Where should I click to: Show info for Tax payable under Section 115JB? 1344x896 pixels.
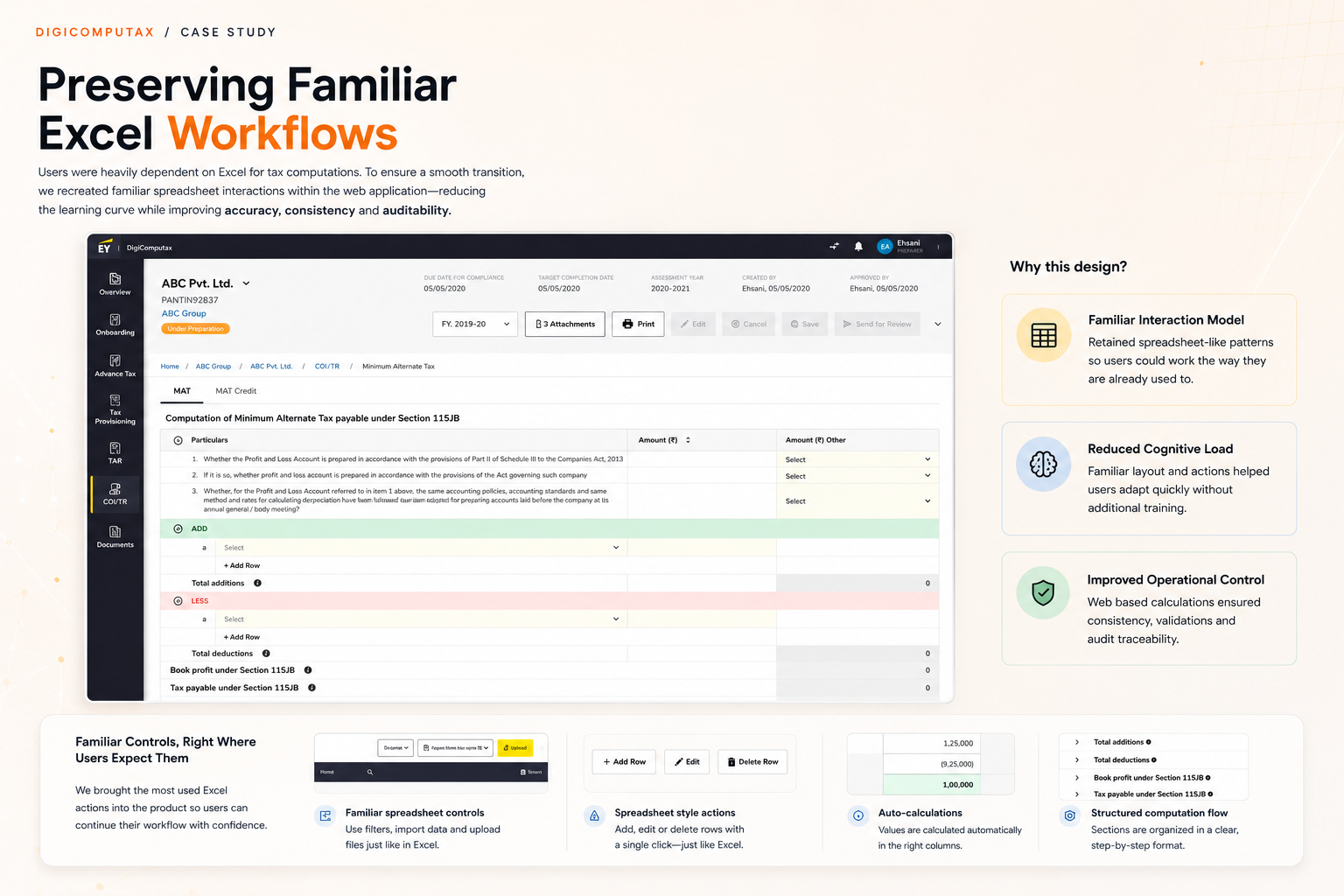[x=311, y=688]
